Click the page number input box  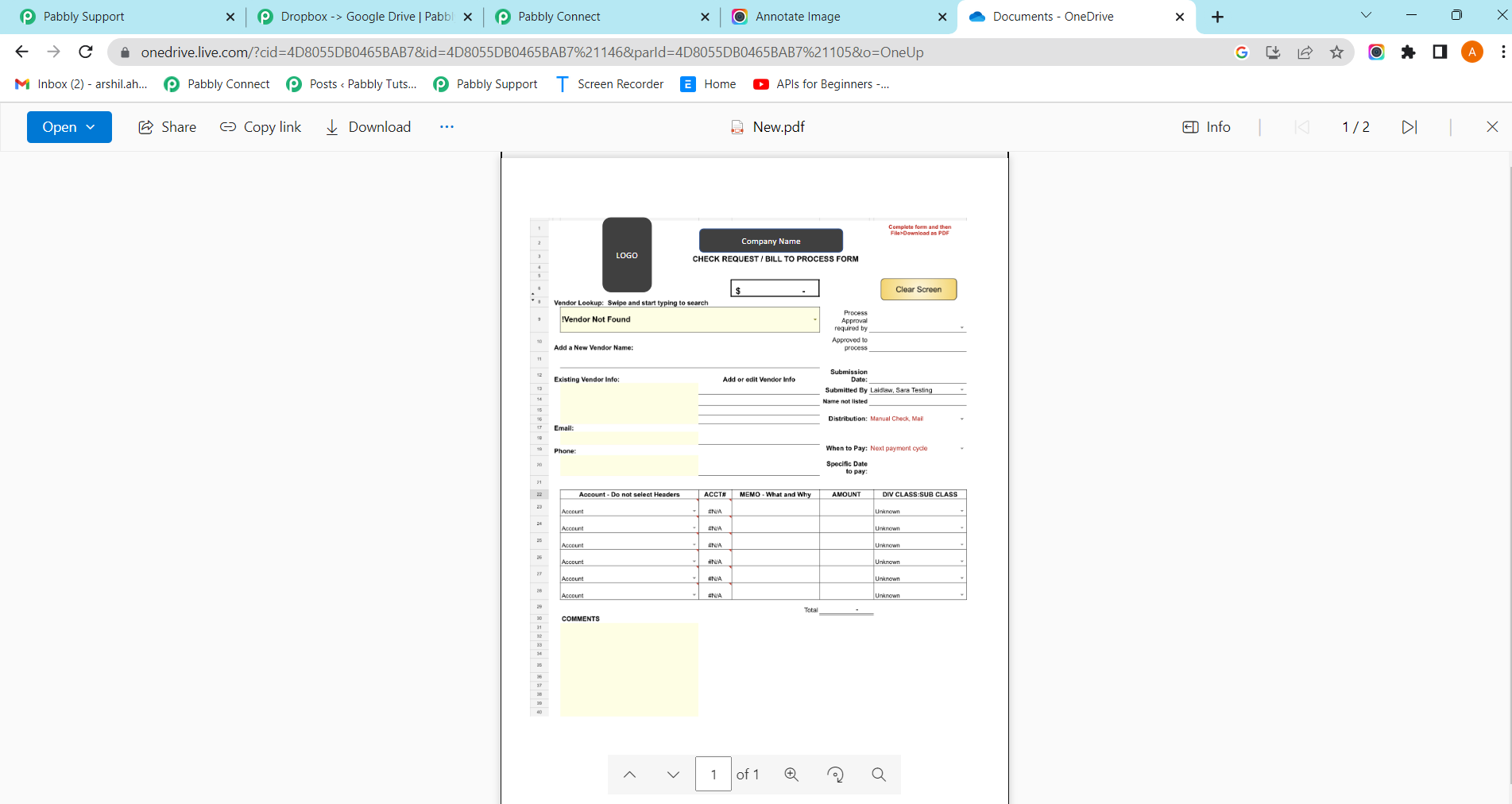[713, 775]
